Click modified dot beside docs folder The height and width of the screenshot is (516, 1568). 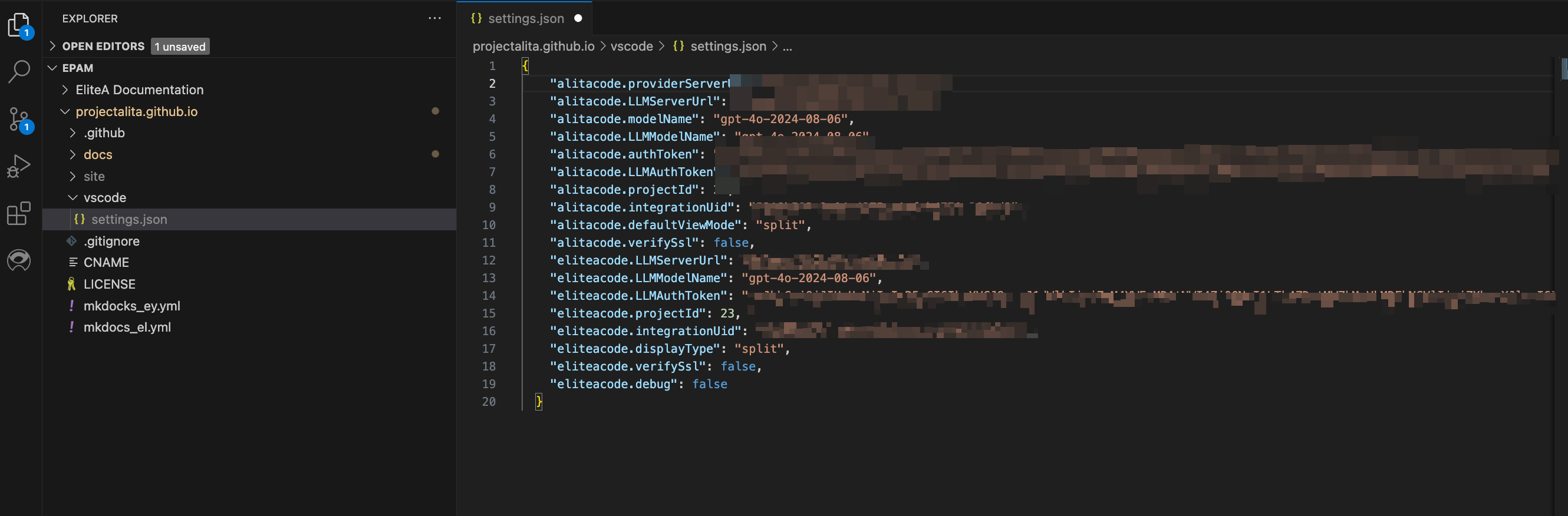pos(435,154)
